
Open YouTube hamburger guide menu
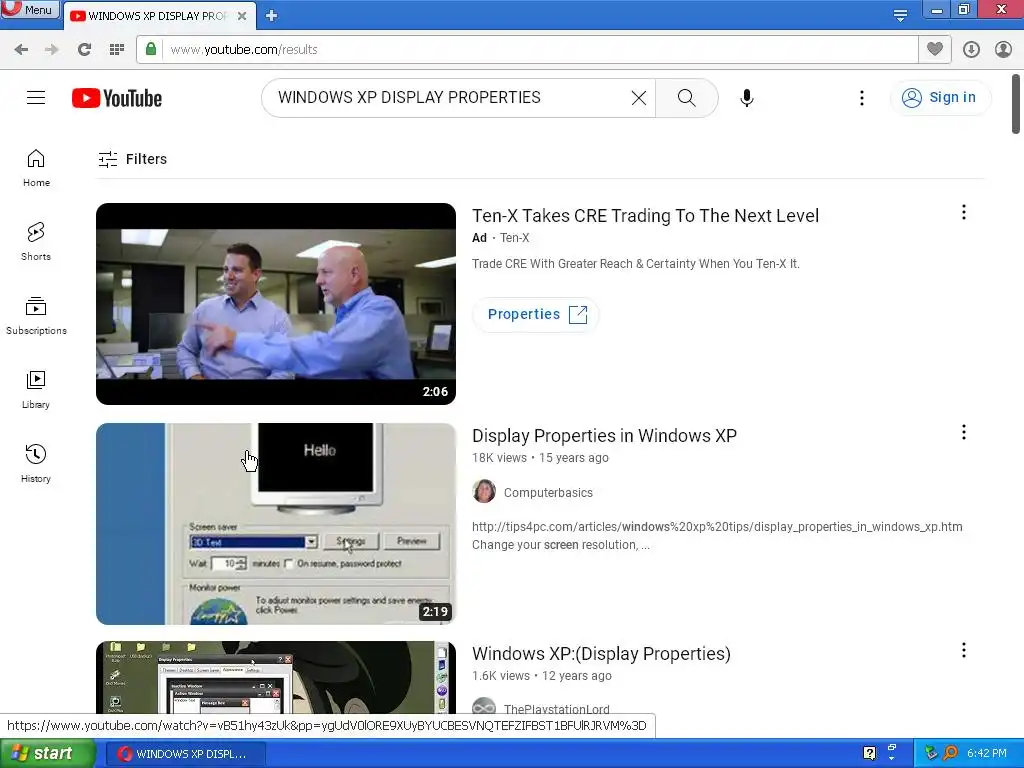36,98
